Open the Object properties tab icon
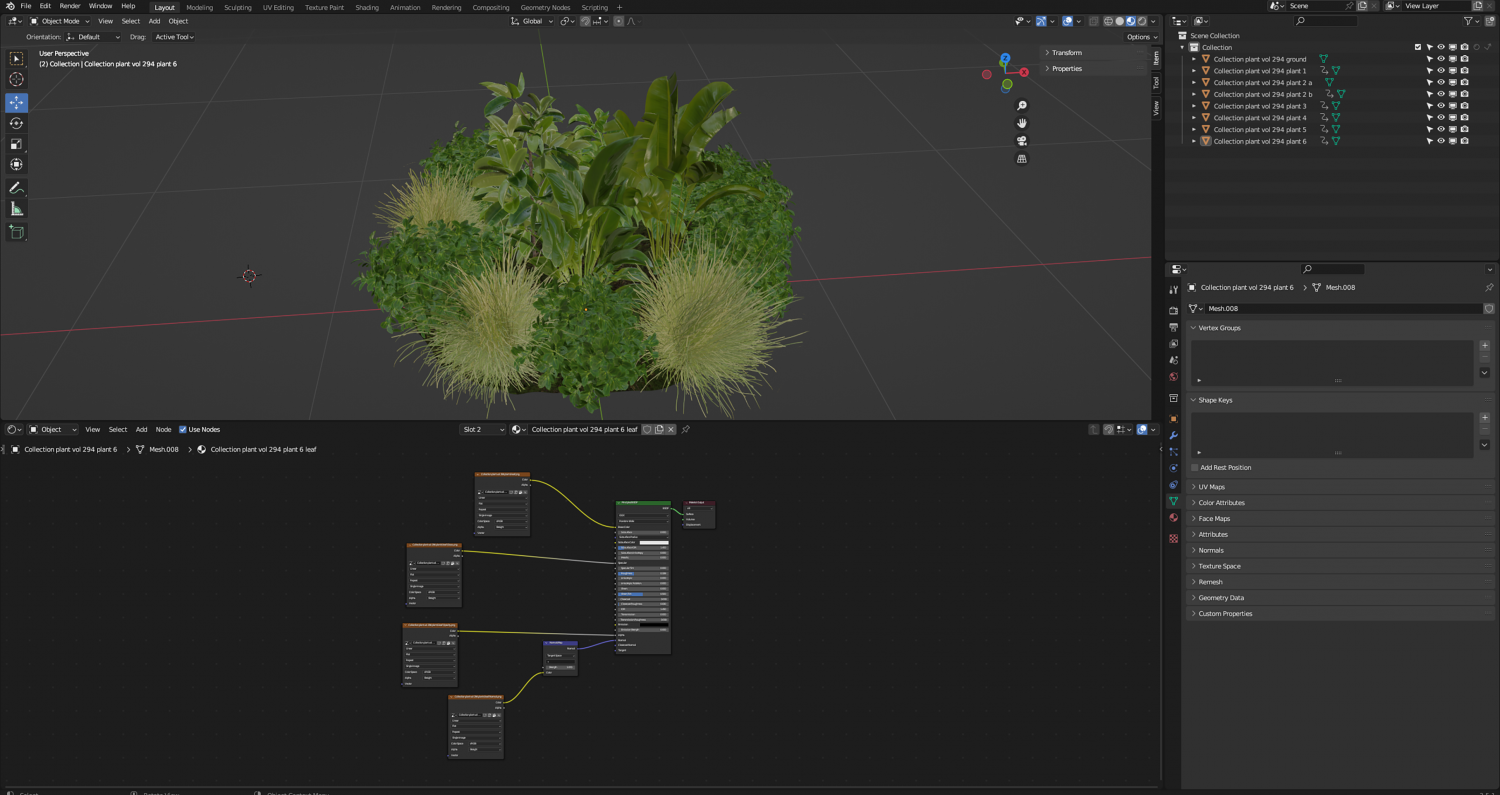The width and height of the screenshot is (1500, 795). pyautogui.click(x=1174, y=419)
